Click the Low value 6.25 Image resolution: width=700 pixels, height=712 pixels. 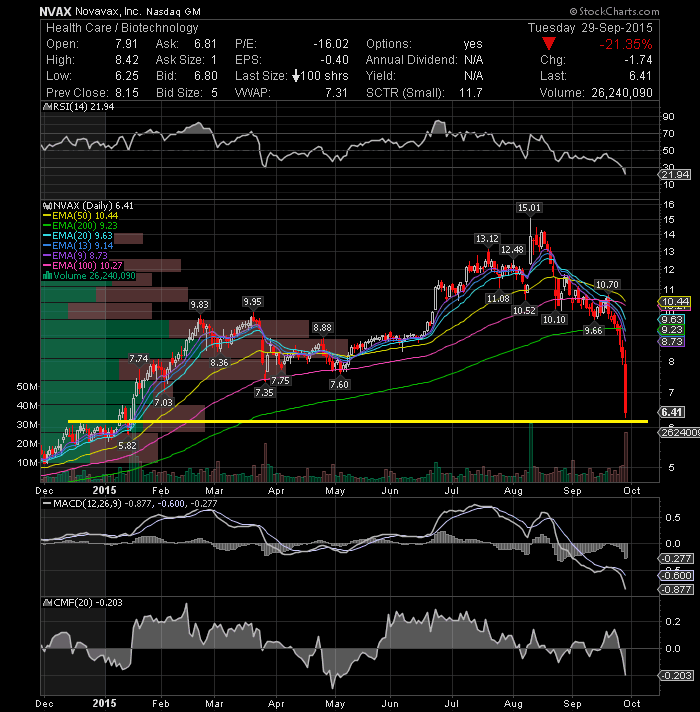coord(127,76)
